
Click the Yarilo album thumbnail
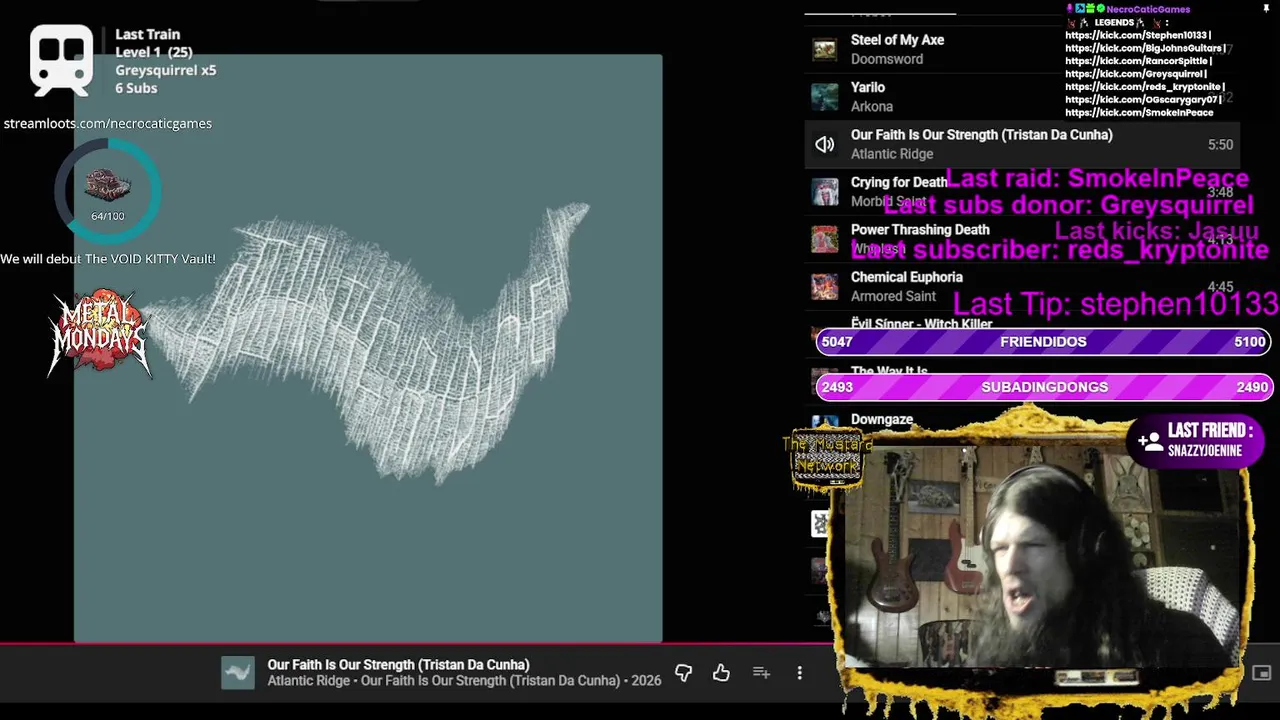[824, 97]
